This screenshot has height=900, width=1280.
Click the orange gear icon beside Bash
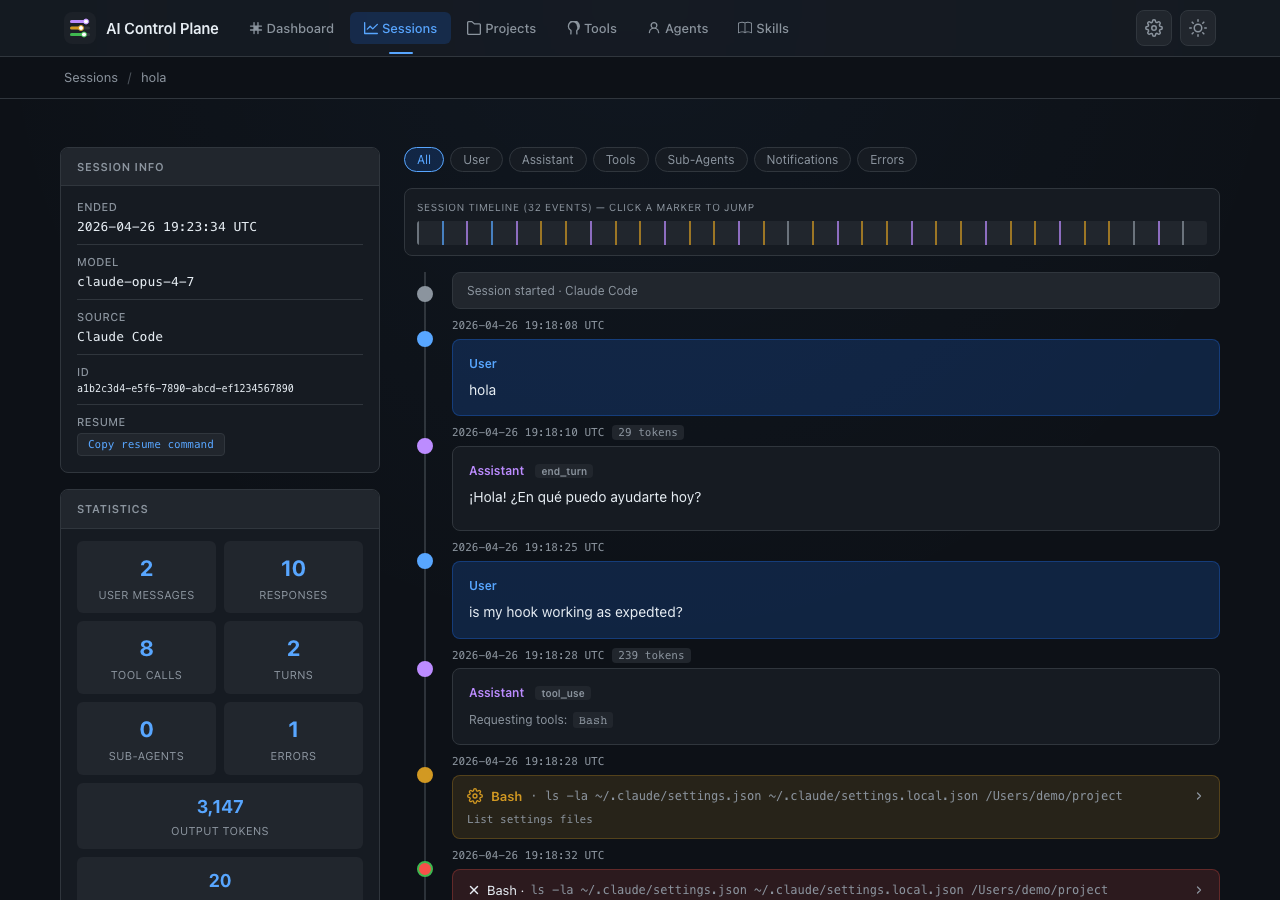475,796
